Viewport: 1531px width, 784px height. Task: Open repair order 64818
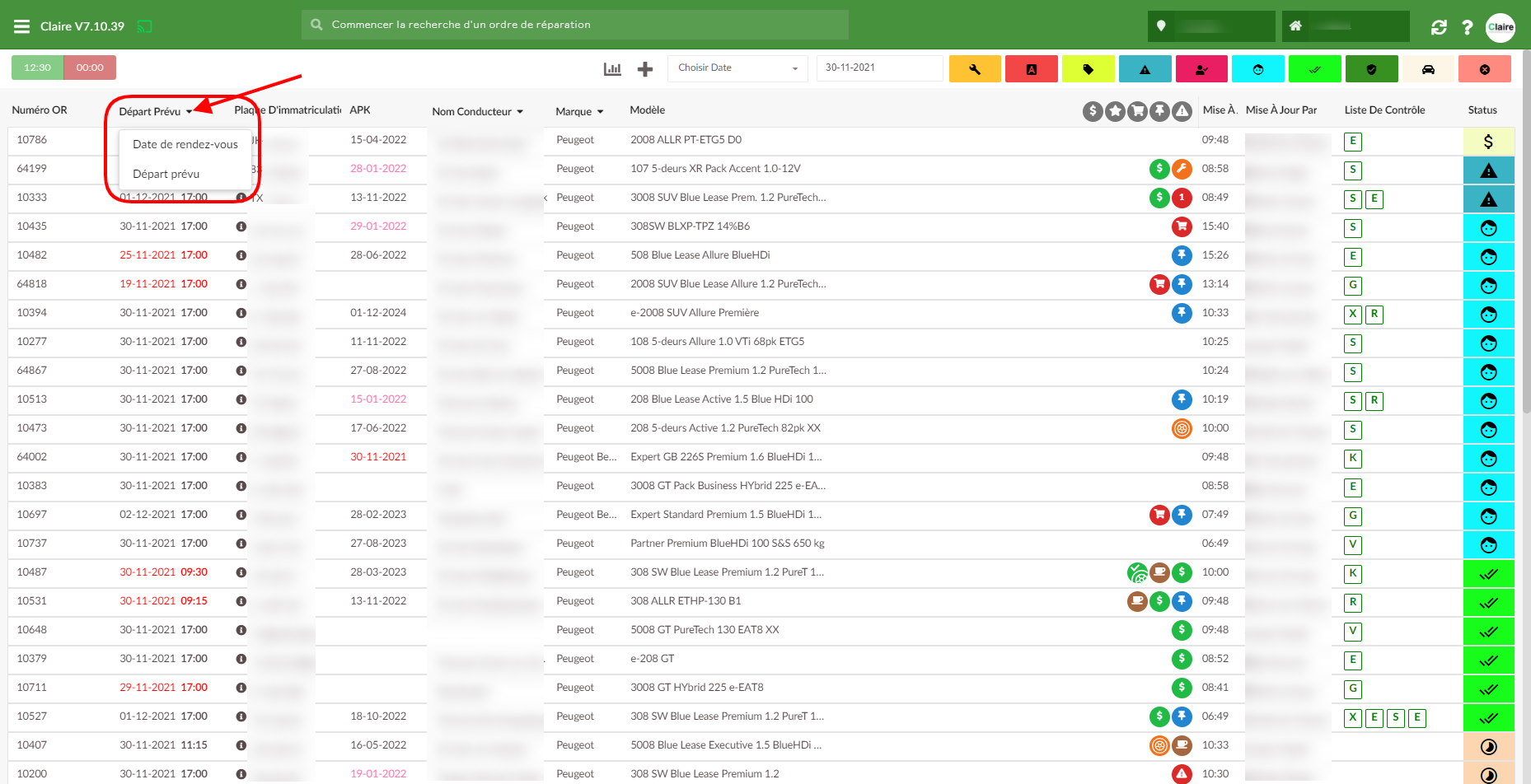click(32, 284)
